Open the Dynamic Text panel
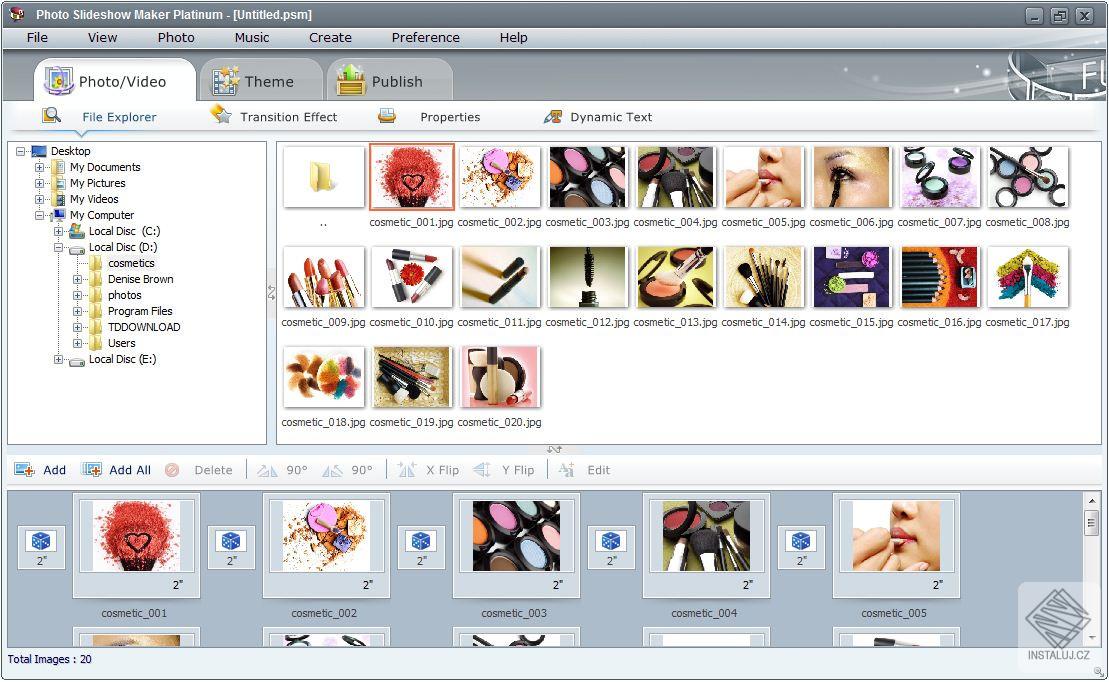Image resolution: width=1109 pixels, height=682 pixels. pyautogui.click(x=610, y=116)
